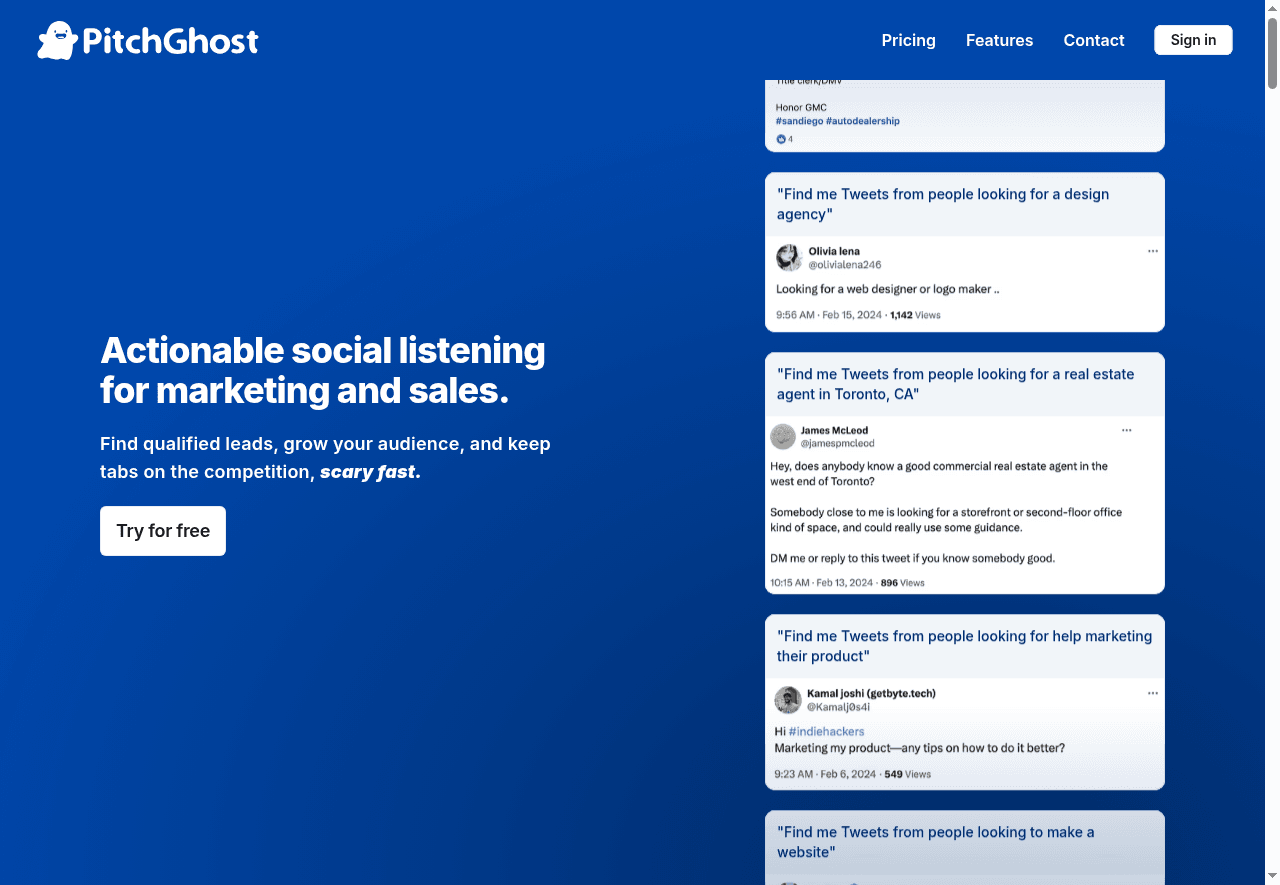Select Contact in the top navigation
This screenshot has height=885, width=1280.
1093,40
